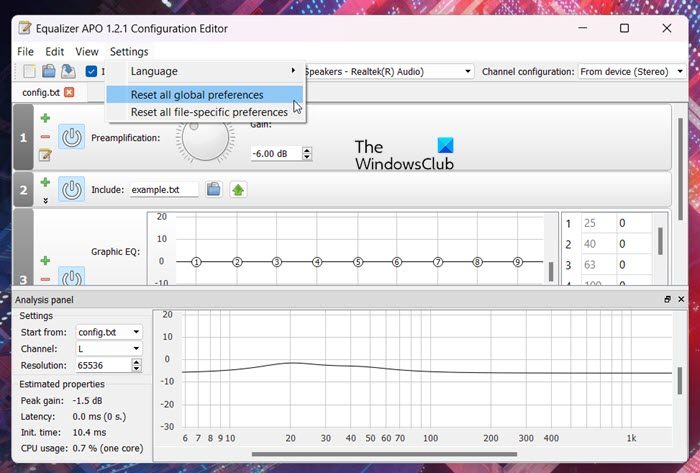Viewport: 700px width, 473px height.
Task: Click the example.txt include field
Action: 164,190
